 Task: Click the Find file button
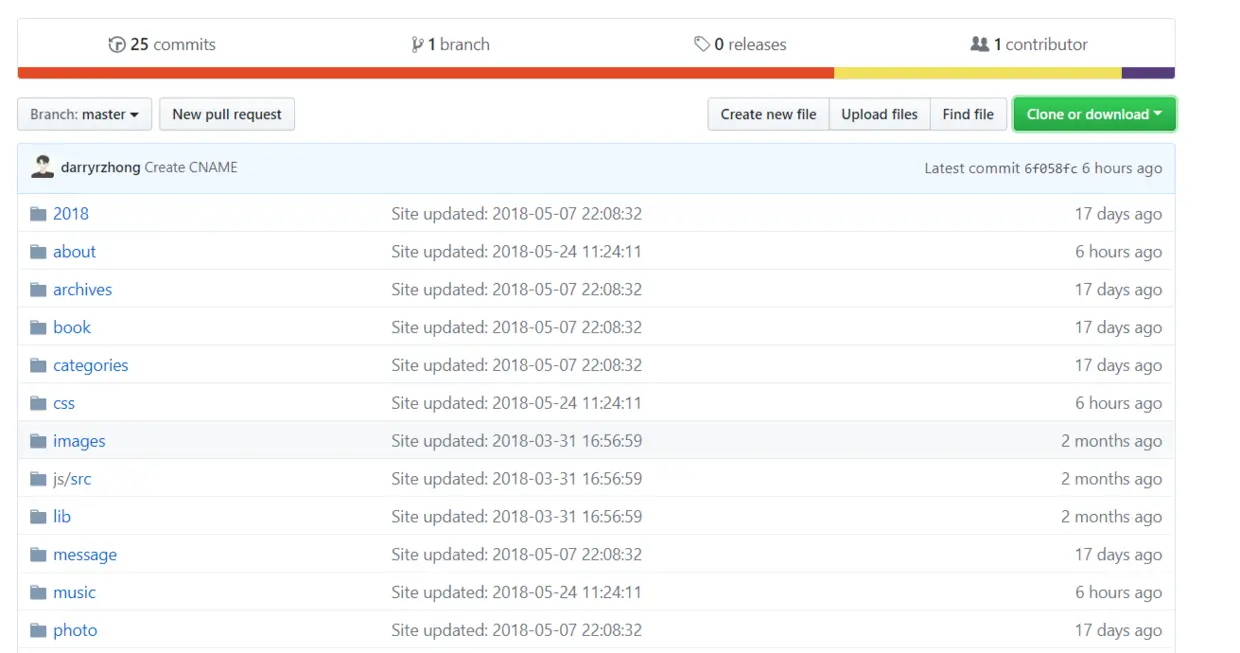click(967, 113)
